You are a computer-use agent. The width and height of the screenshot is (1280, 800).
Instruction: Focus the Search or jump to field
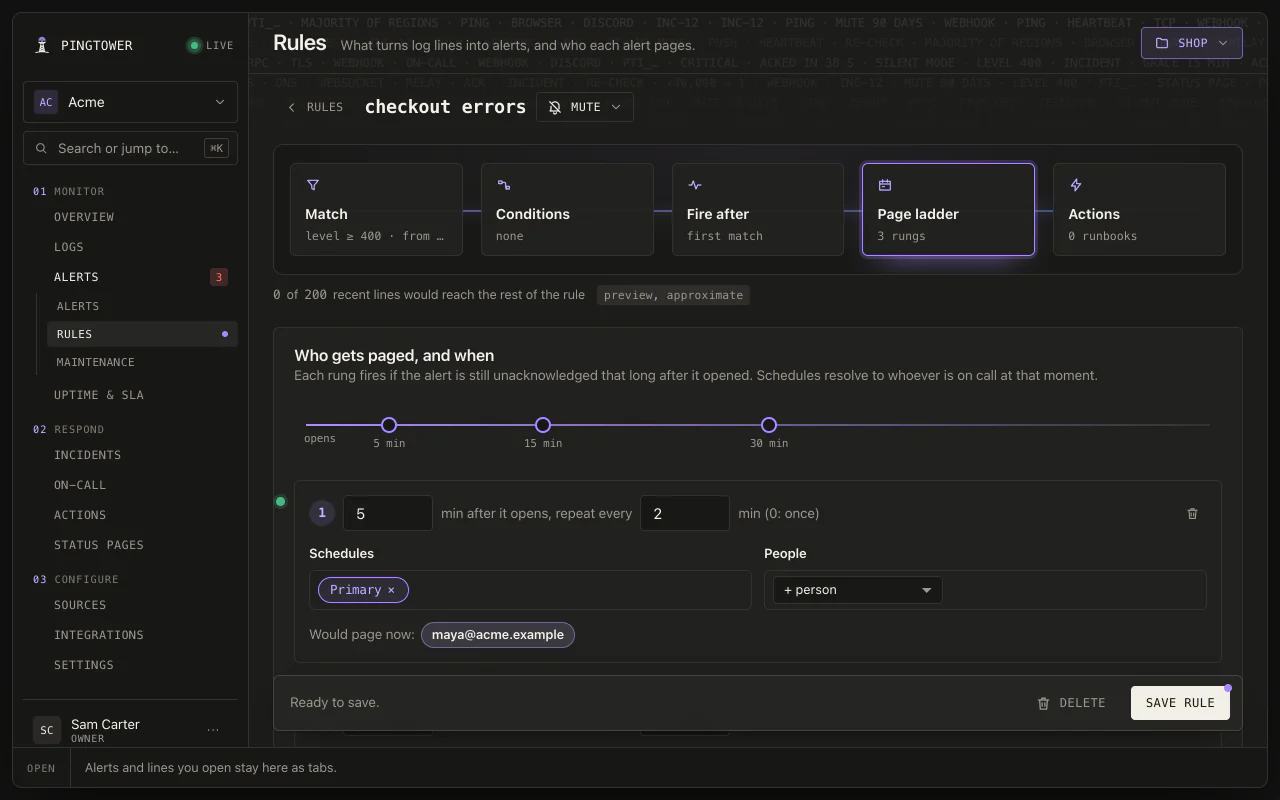[x=131, y=148]
